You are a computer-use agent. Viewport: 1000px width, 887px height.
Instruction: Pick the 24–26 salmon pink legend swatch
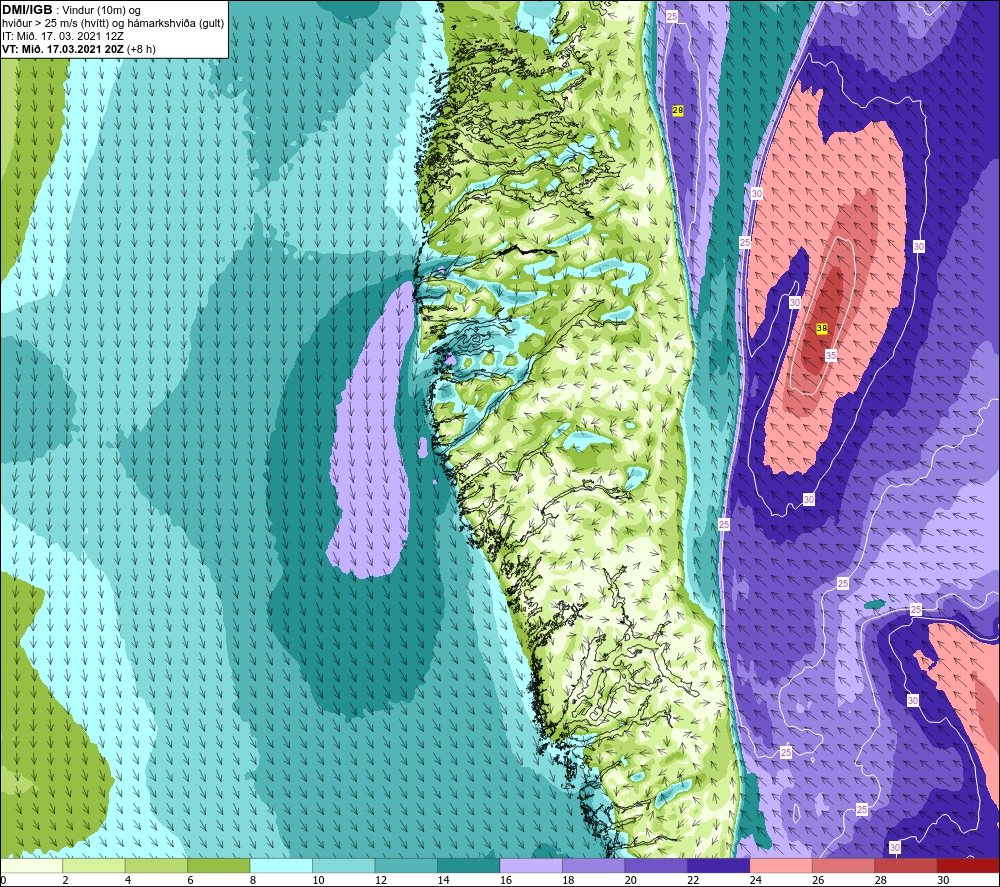coord(781,866)
